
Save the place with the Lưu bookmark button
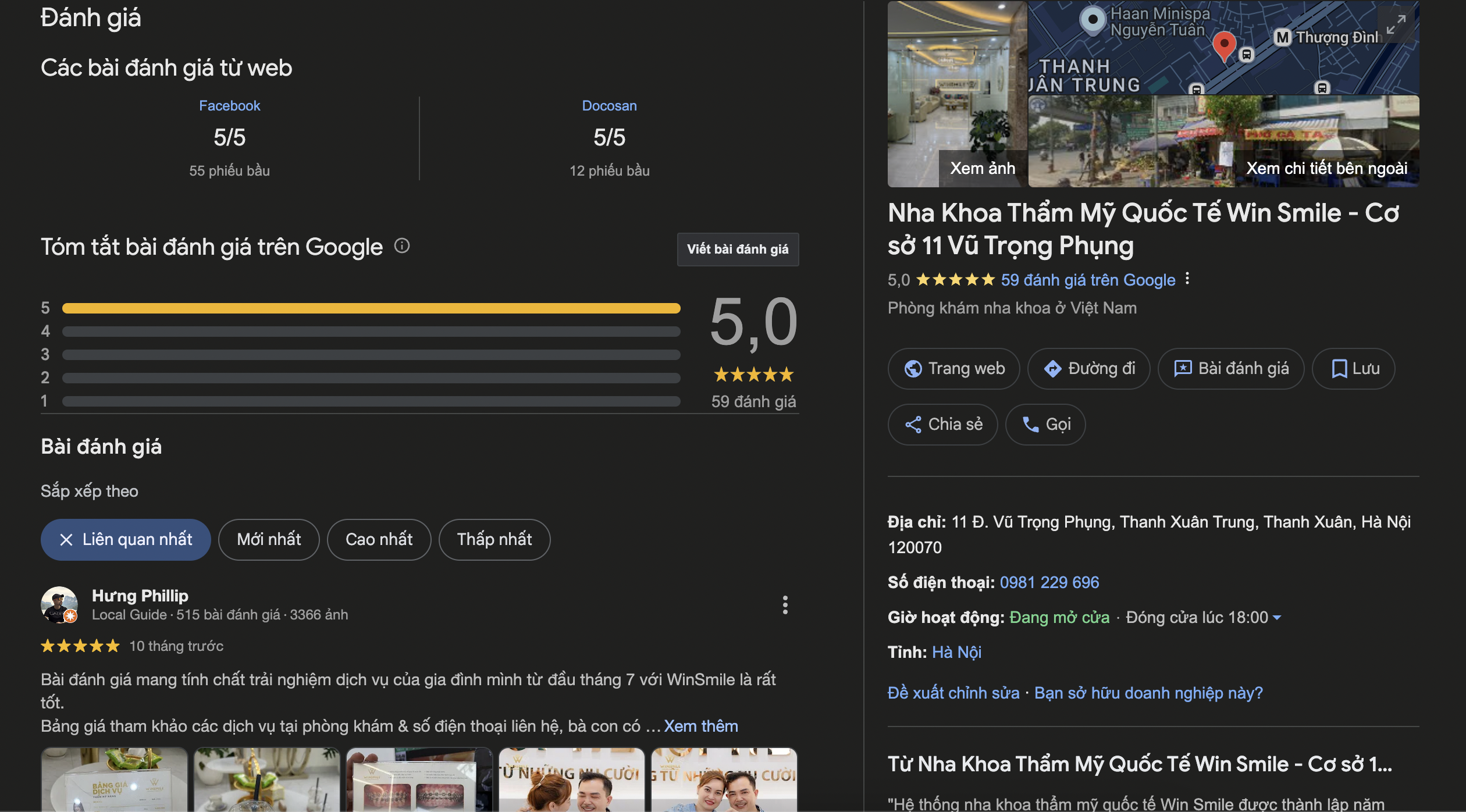(x=1354, y=369)
